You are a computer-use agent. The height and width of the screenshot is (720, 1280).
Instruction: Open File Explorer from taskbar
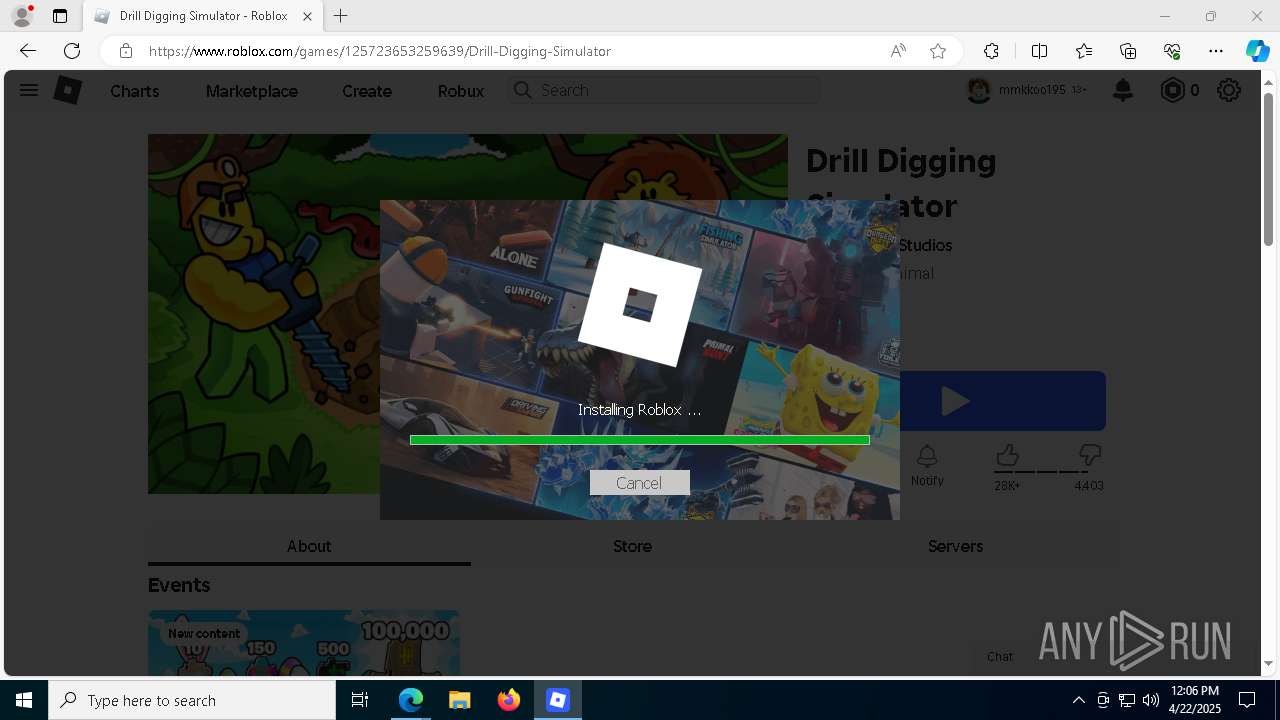click(x=459, y=700)
